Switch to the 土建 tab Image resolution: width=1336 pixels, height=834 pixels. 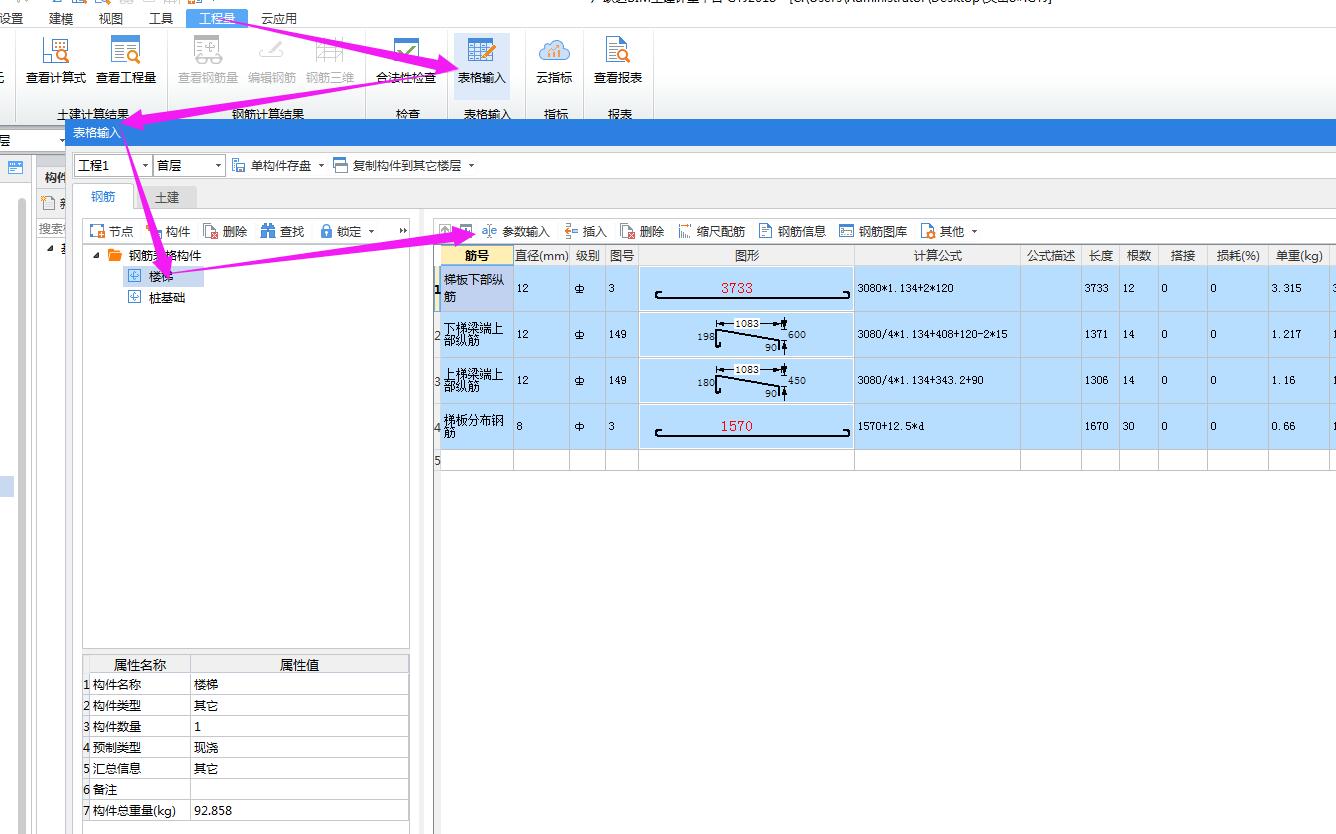coord(166,197)
